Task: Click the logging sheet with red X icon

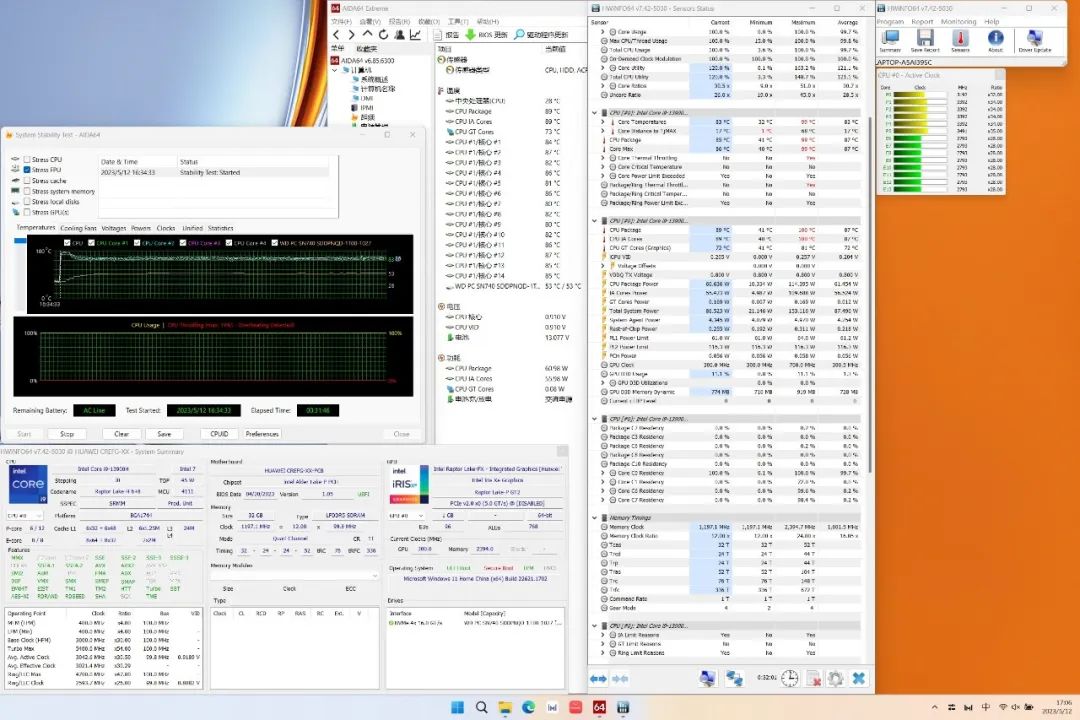Action: click(813, 679)
